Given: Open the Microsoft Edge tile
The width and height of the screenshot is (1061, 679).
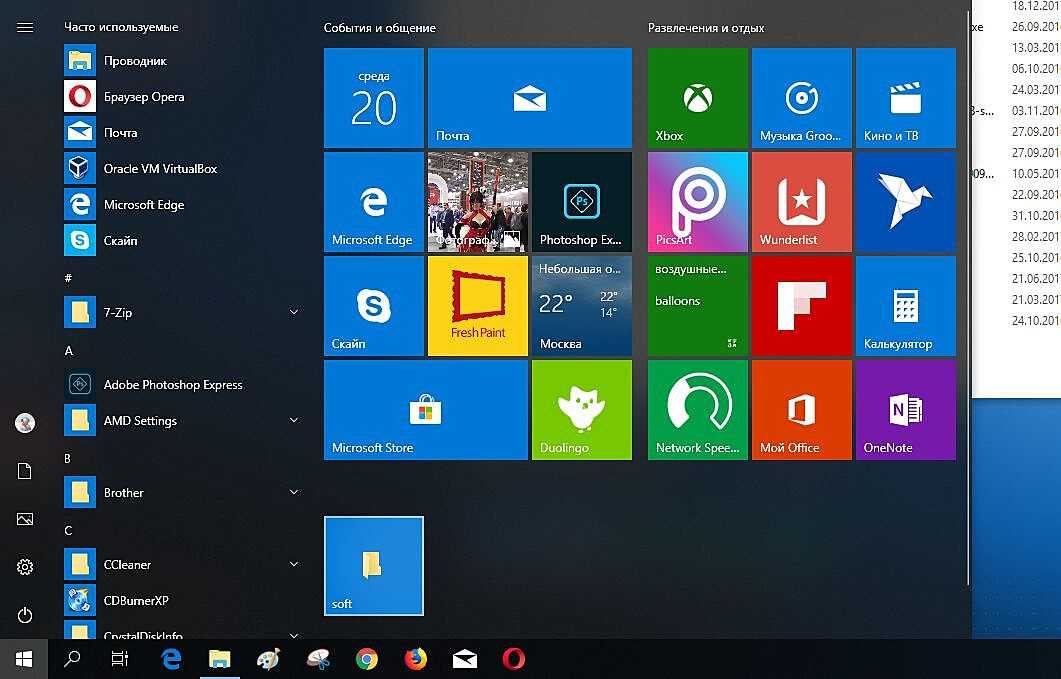Looking at the screenshot, I should point(374,202).
